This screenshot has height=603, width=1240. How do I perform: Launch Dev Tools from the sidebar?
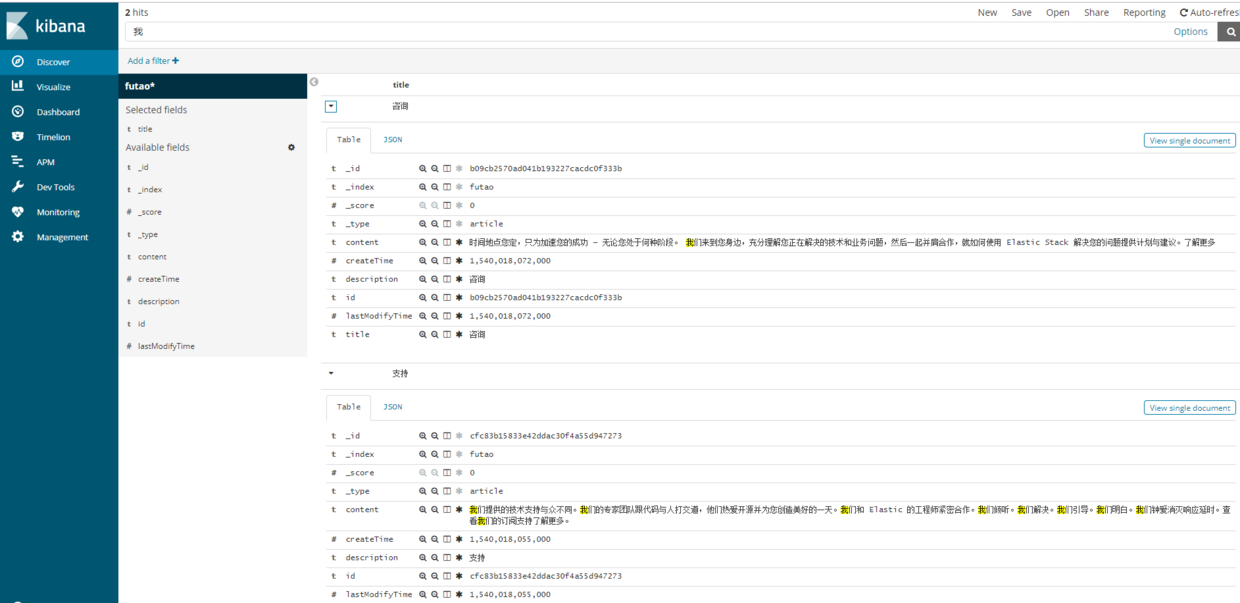click(x=58, y=187)
